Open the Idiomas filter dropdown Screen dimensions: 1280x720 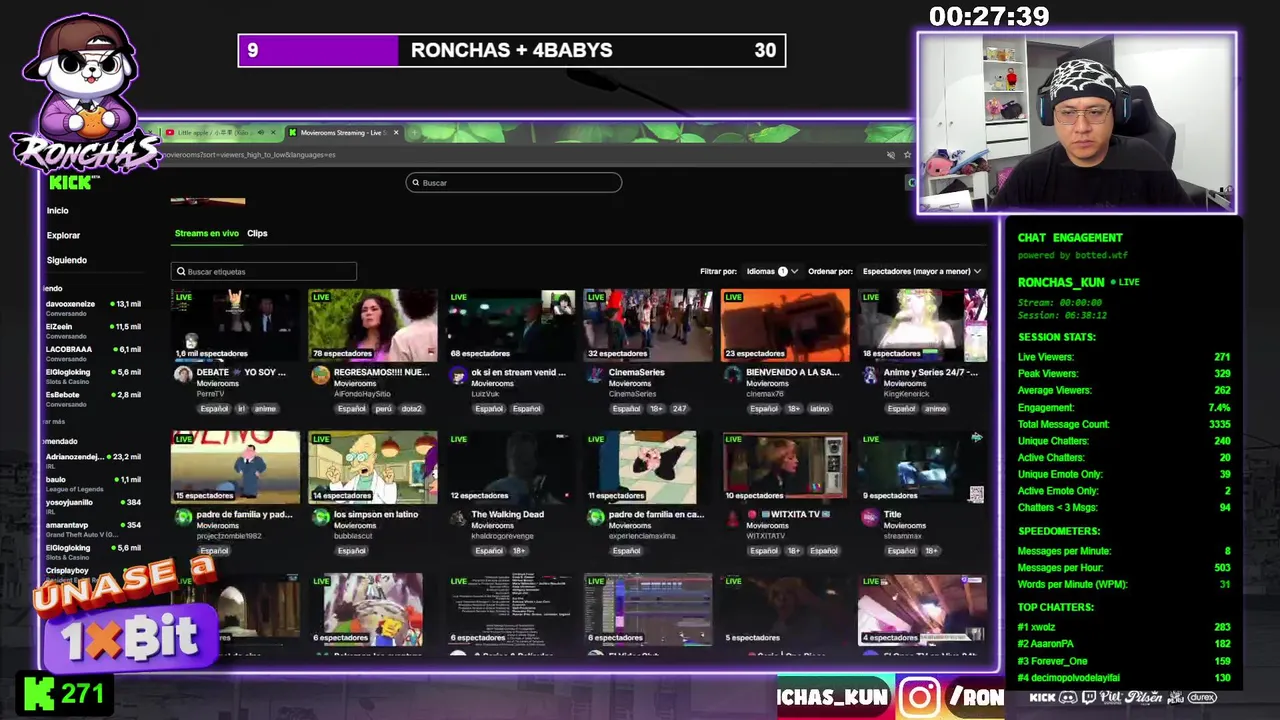(x=772, y=271)
